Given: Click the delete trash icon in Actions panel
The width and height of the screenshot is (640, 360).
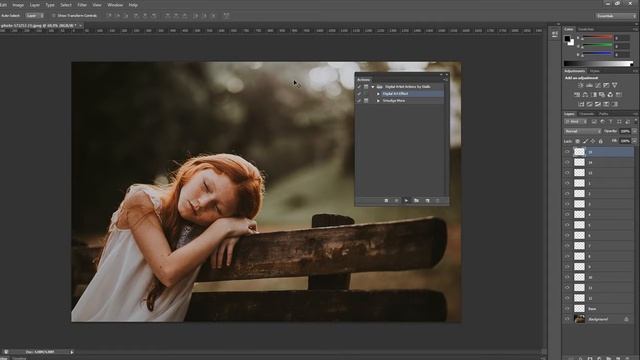Looking at the screenshot, I should click(438, 200).
